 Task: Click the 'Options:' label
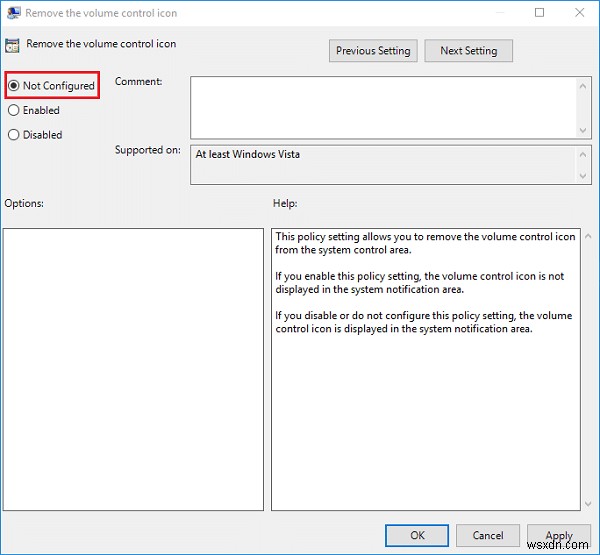click(24, 203)
